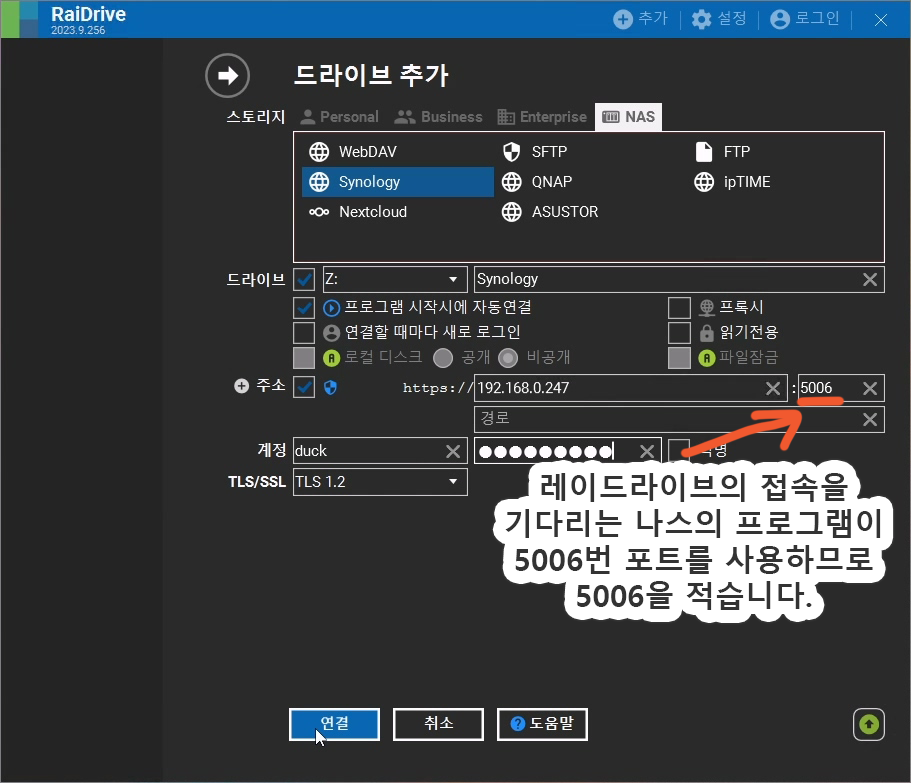Click the 연결 connect button
Screen dimensions: 911x783
335,724
